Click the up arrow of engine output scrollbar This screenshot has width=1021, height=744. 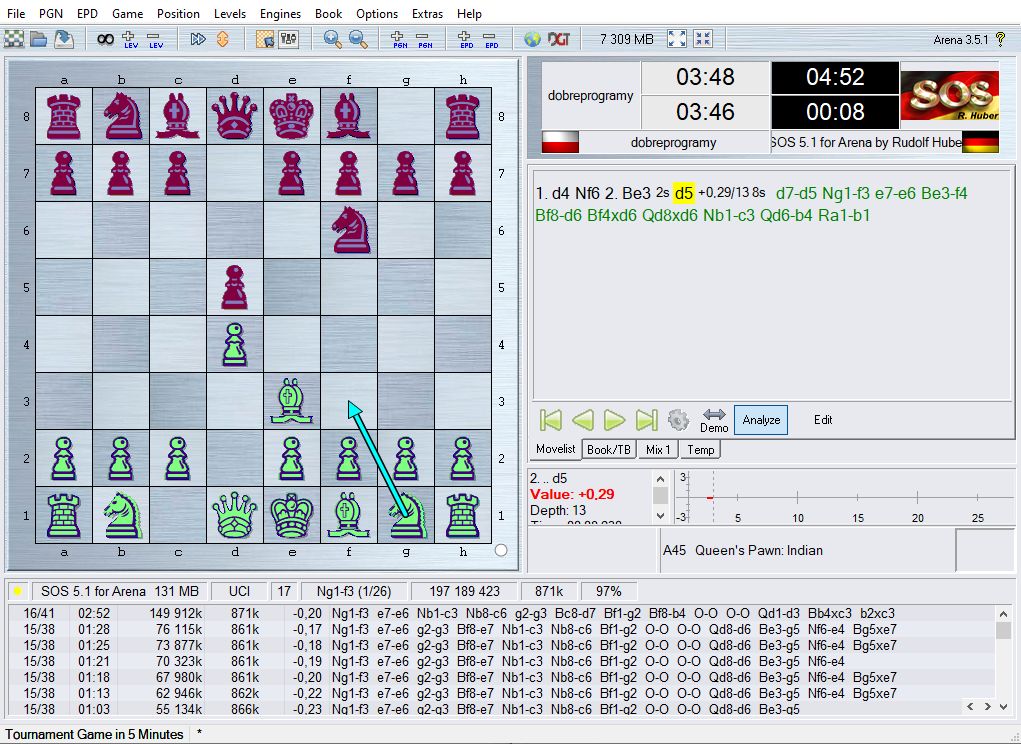[x=1003, y=614]
